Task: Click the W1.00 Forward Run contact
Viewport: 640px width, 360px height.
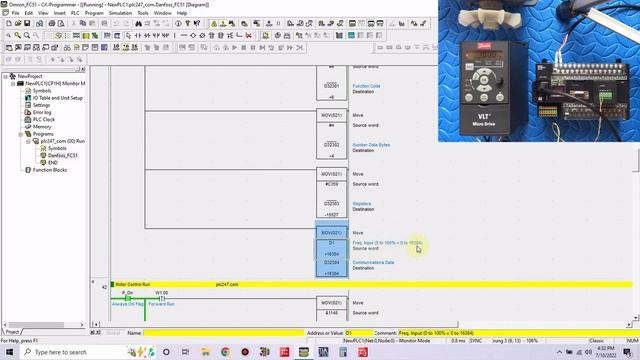Action: (162, 298)
